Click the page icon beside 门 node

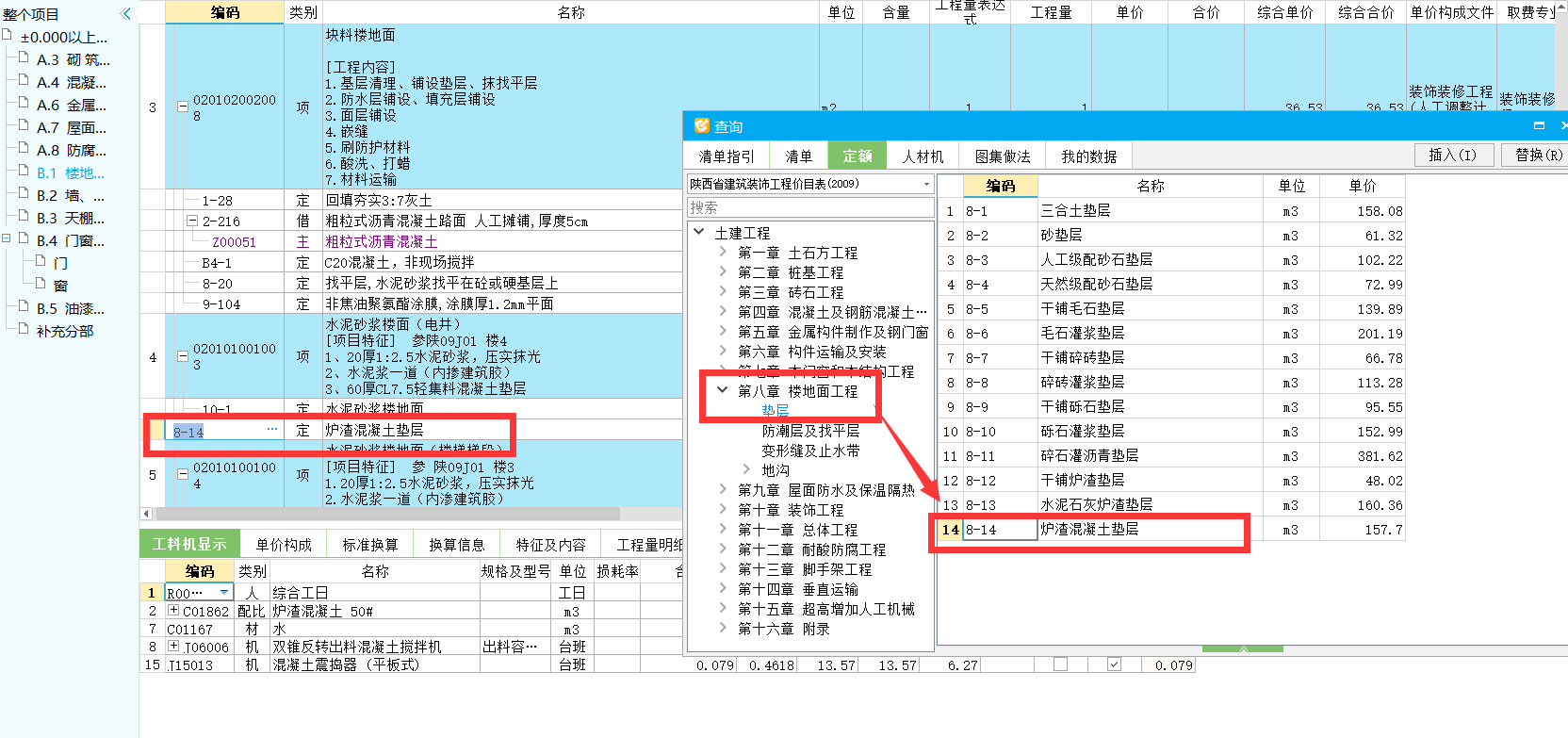[41, 261]
